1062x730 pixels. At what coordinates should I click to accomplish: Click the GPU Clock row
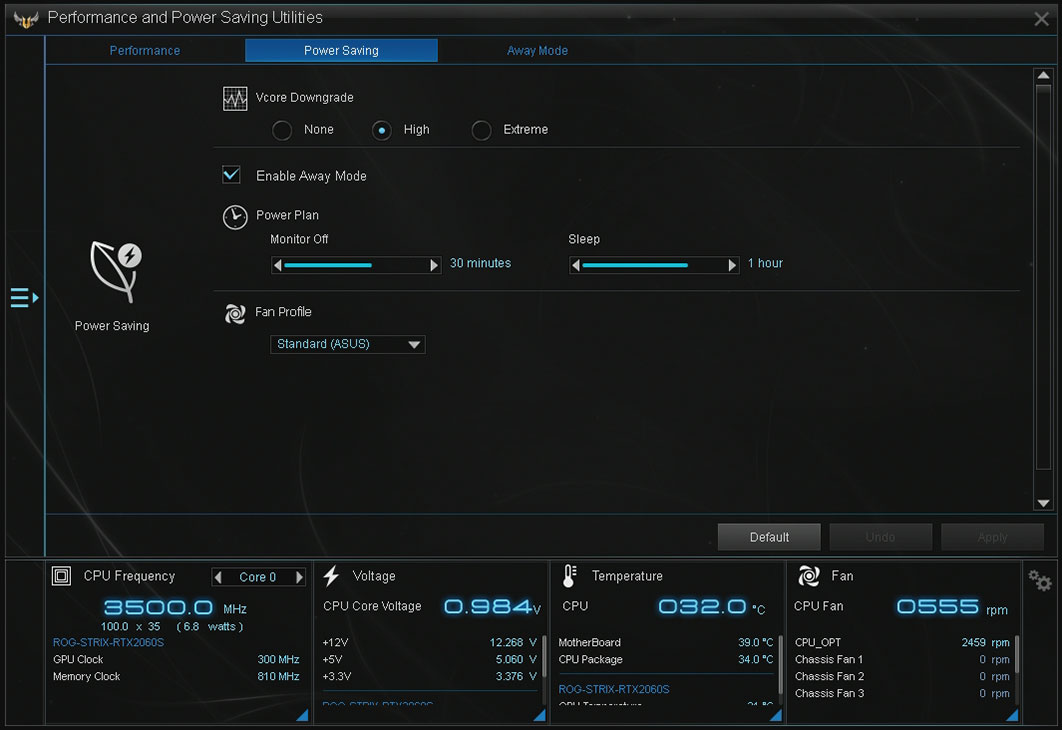point(176,660)
